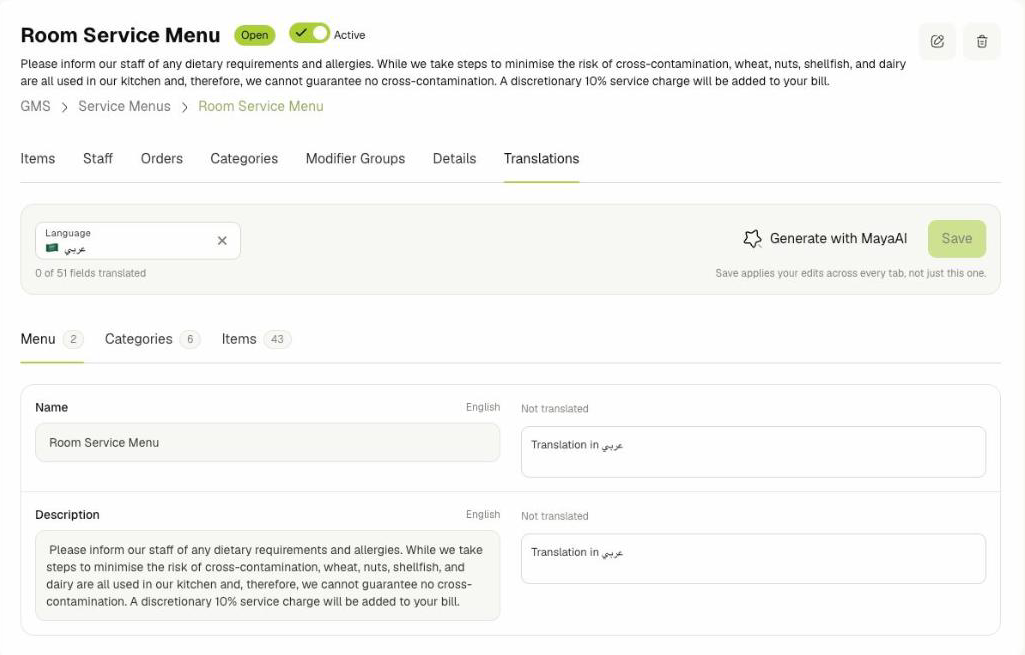Click Generate with MayaAI
1025x655 pixels.
point(825,239)
